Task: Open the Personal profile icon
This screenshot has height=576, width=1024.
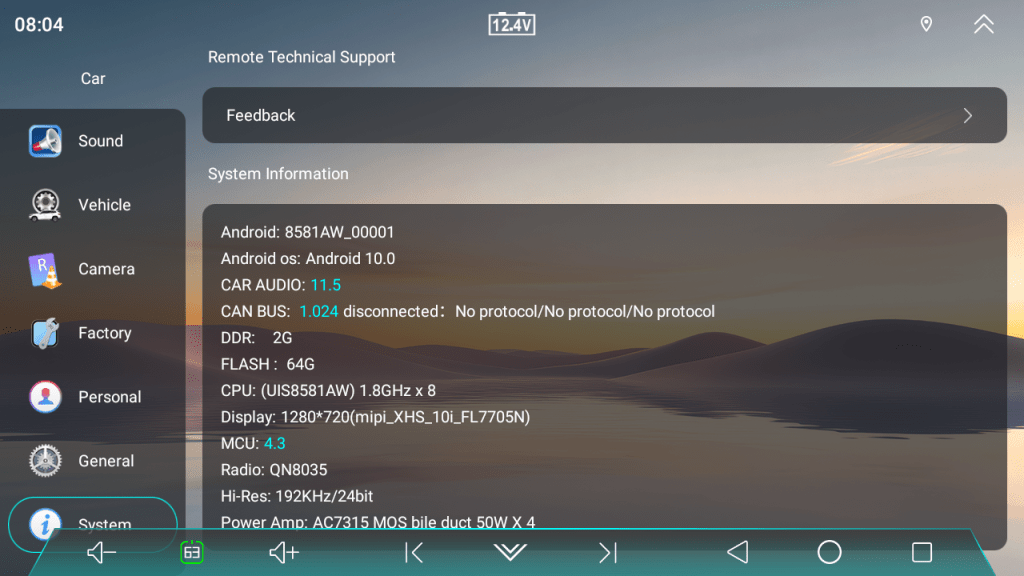Action: click(x=45, y=397)
